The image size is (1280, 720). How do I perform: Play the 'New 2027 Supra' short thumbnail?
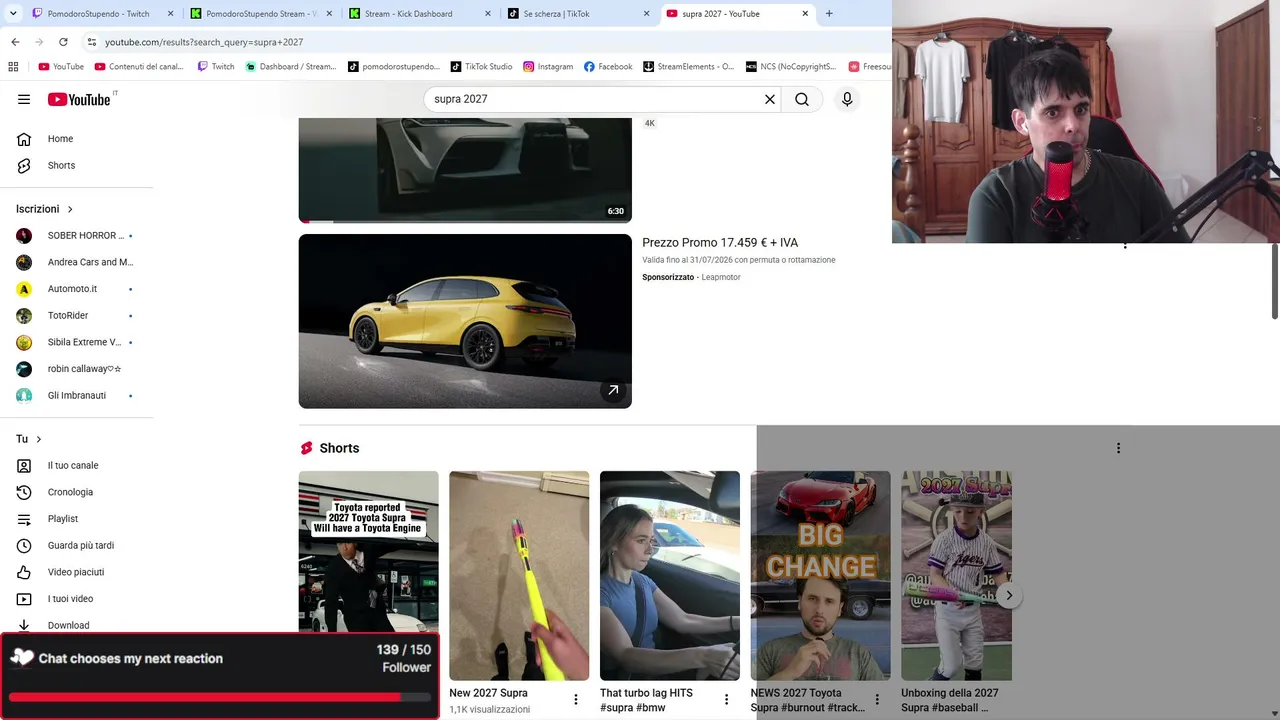click(x=519, y=575)
